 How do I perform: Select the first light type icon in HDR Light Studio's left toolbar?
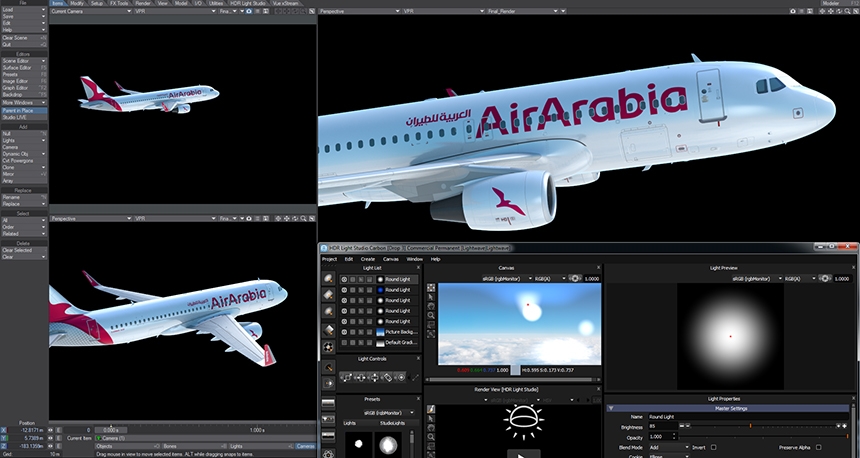tap(328, 278)
